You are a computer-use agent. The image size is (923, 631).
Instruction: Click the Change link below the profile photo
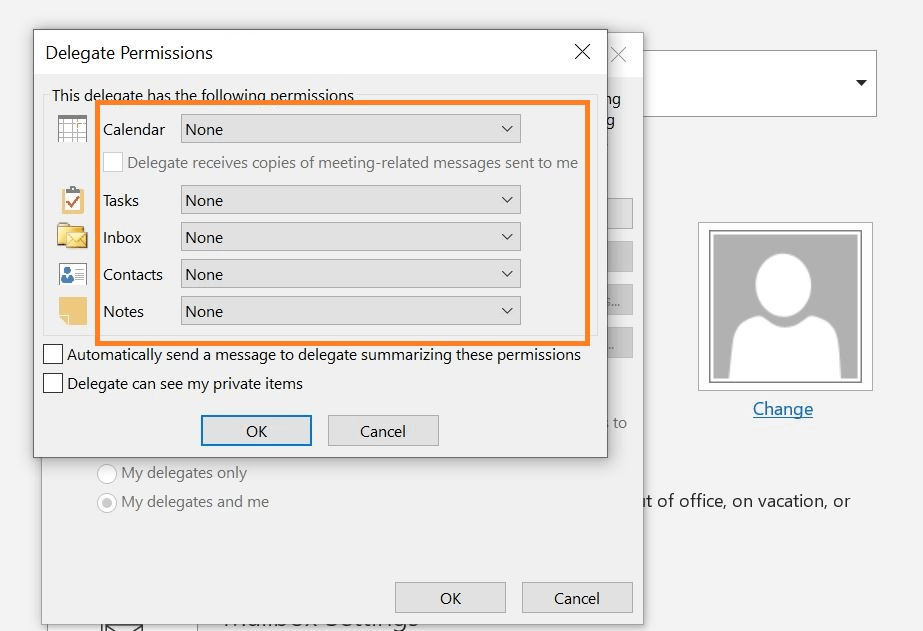[783, 409]
